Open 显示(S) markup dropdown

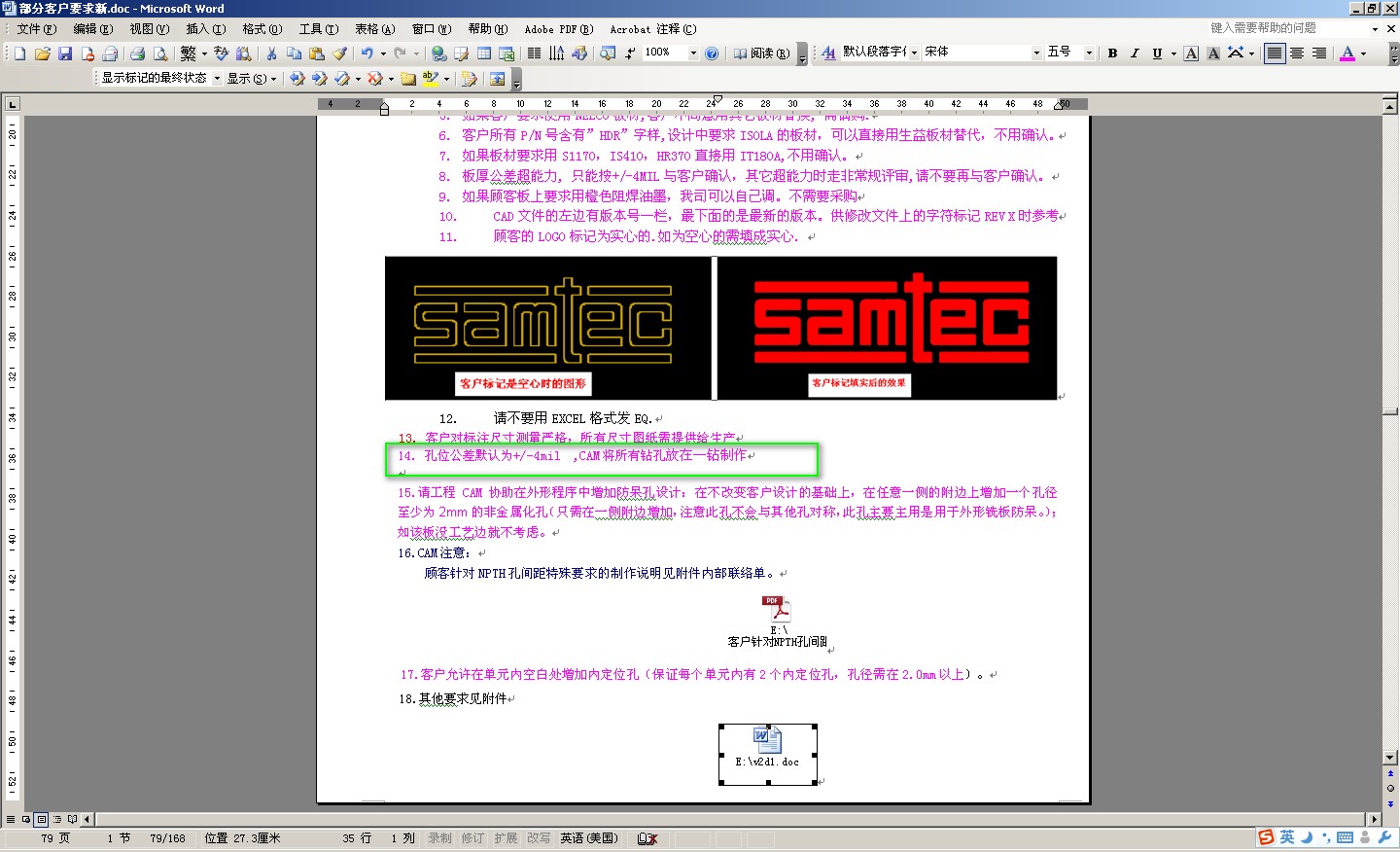click(252, 79)
